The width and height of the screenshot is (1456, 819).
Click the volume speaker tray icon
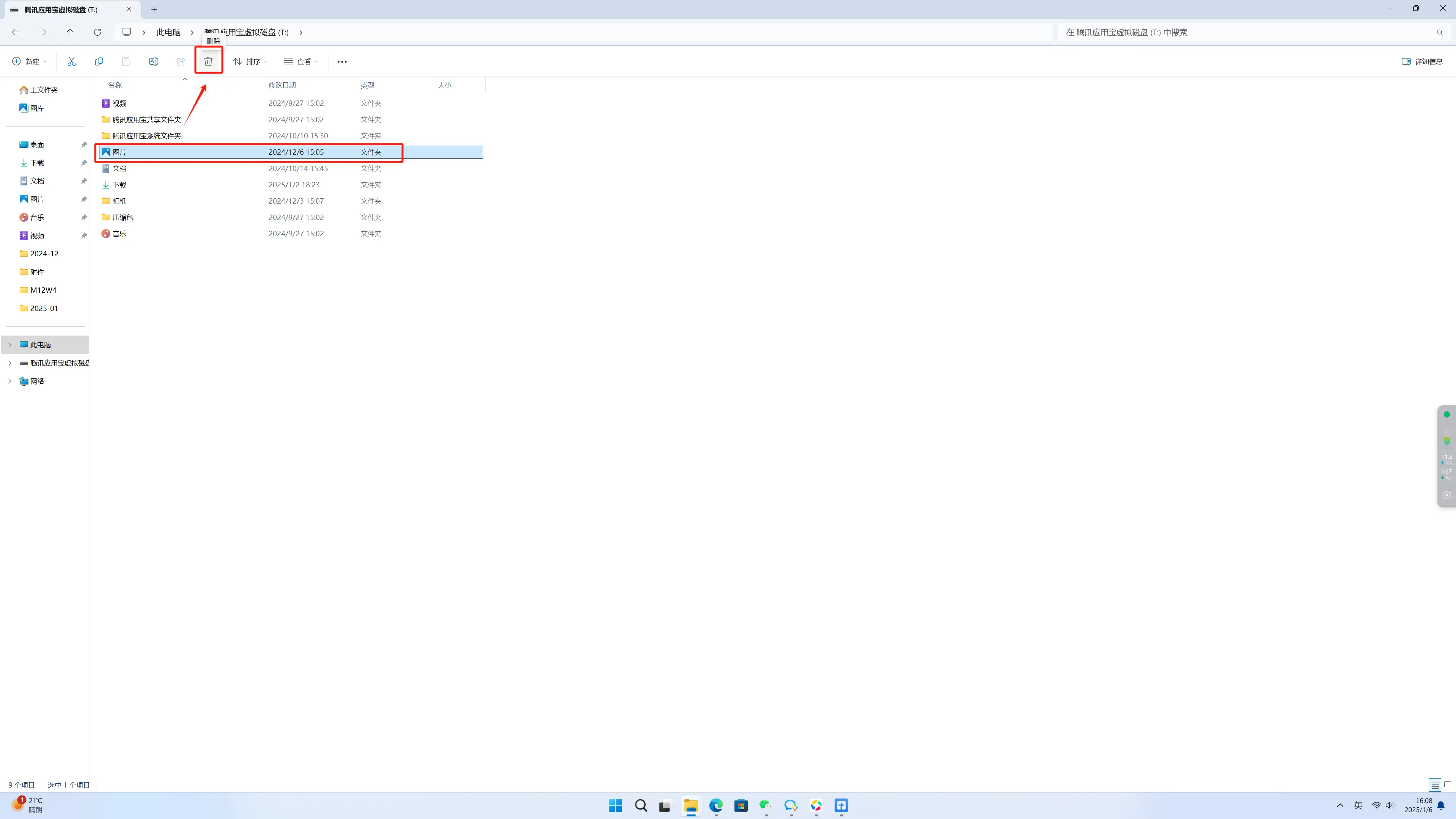point(1390,805)
